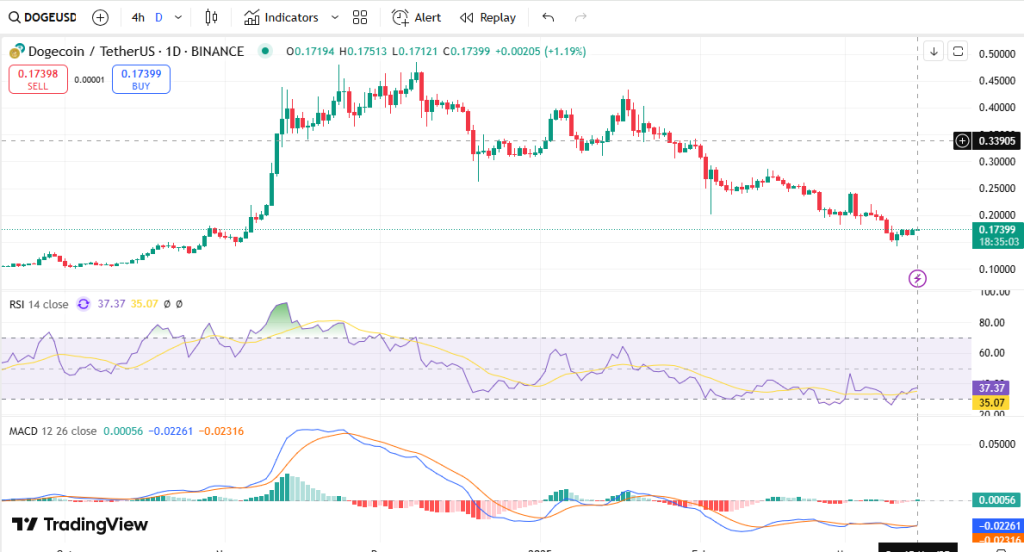
Task: Undo the last chart action
Action: [x=548, y=18]
